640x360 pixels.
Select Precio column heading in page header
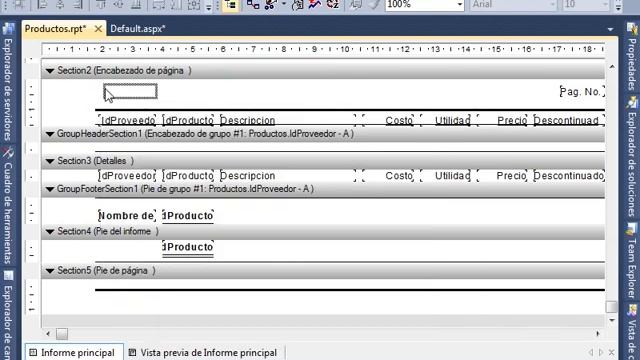coord(502,120)
